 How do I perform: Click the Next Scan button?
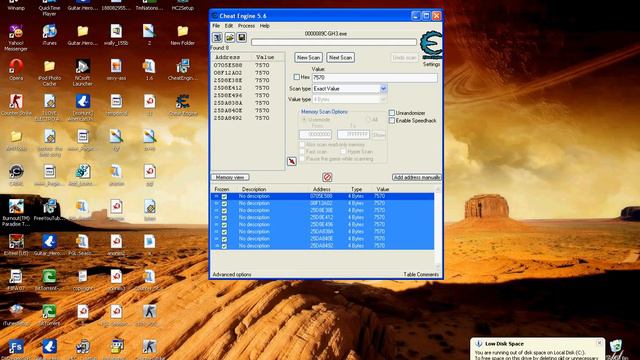(340, 58)
